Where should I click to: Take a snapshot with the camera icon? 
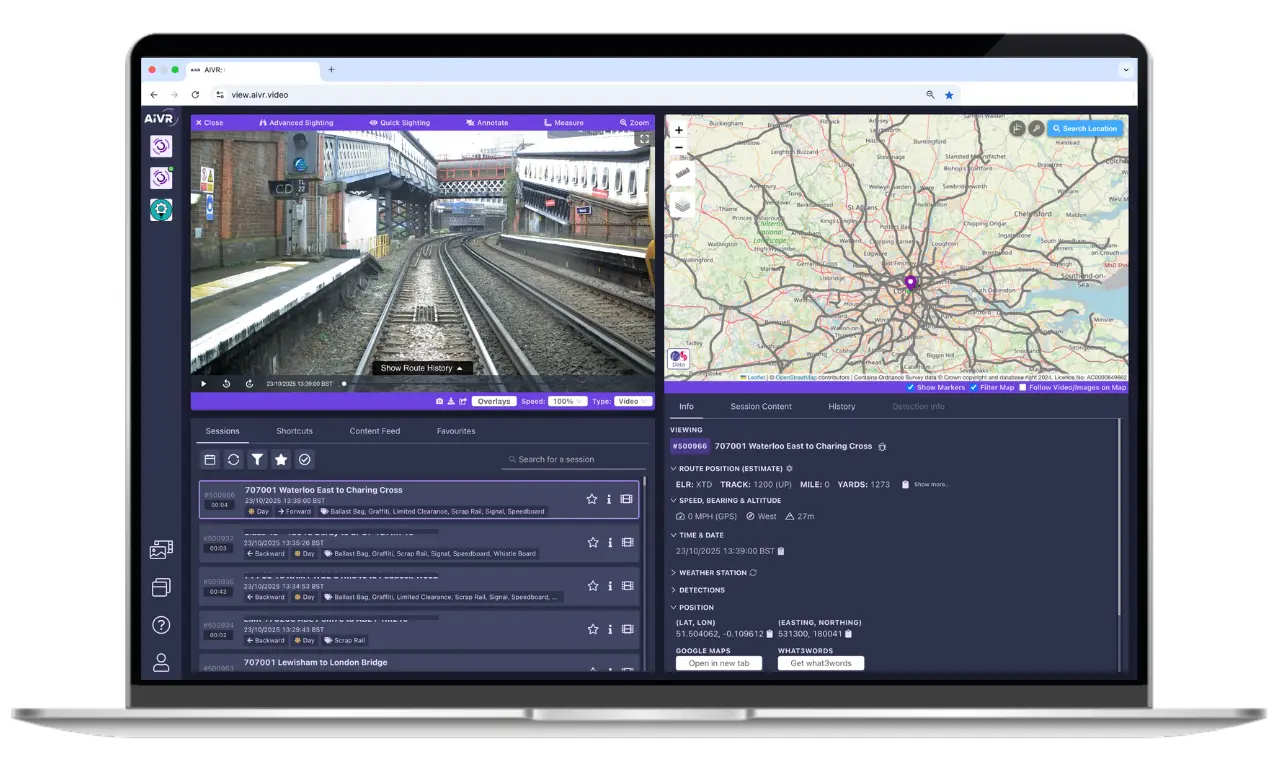coord(439,401)
